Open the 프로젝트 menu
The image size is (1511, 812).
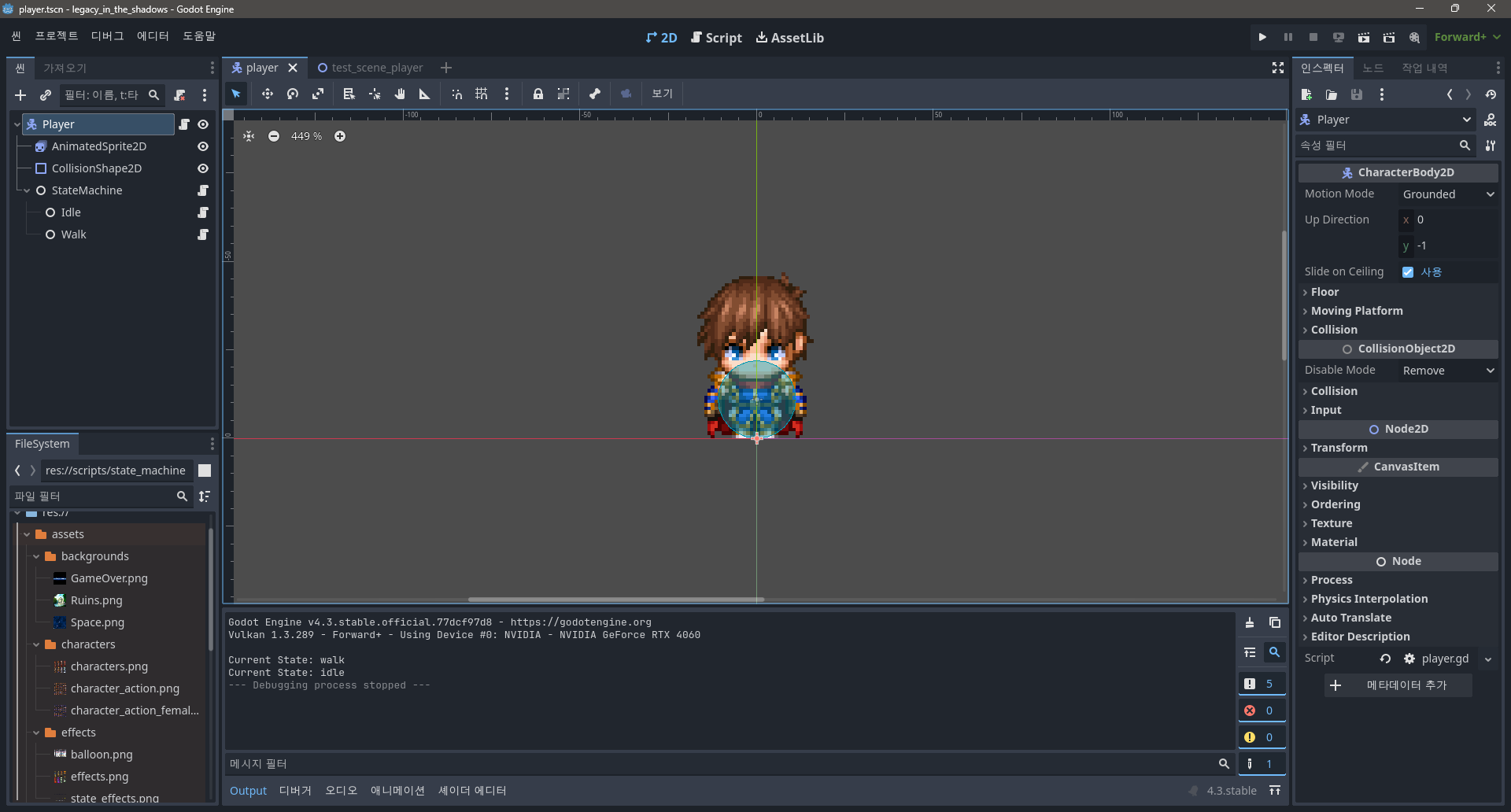click(x=57, y=36)
